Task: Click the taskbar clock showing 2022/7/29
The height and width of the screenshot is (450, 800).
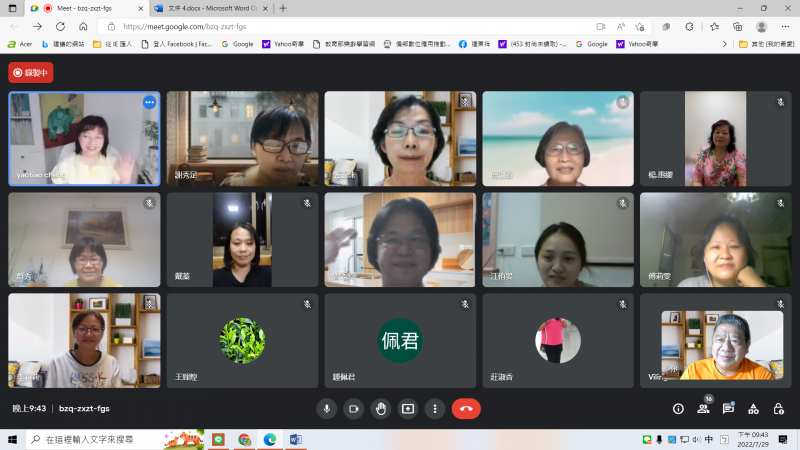Action: tap(753, 439)
